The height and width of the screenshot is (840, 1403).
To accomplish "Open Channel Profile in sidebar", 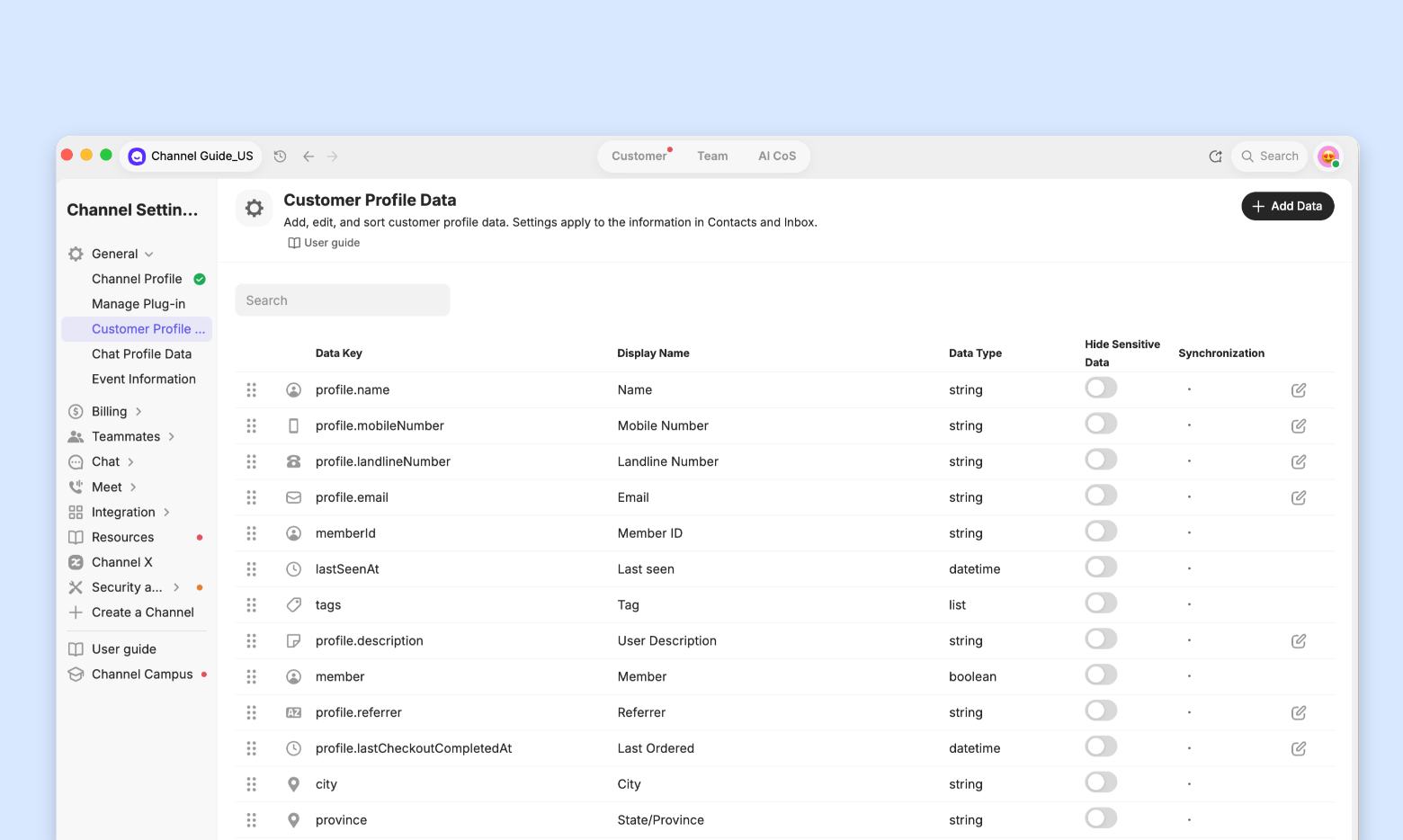I will [x=137, y=279].
